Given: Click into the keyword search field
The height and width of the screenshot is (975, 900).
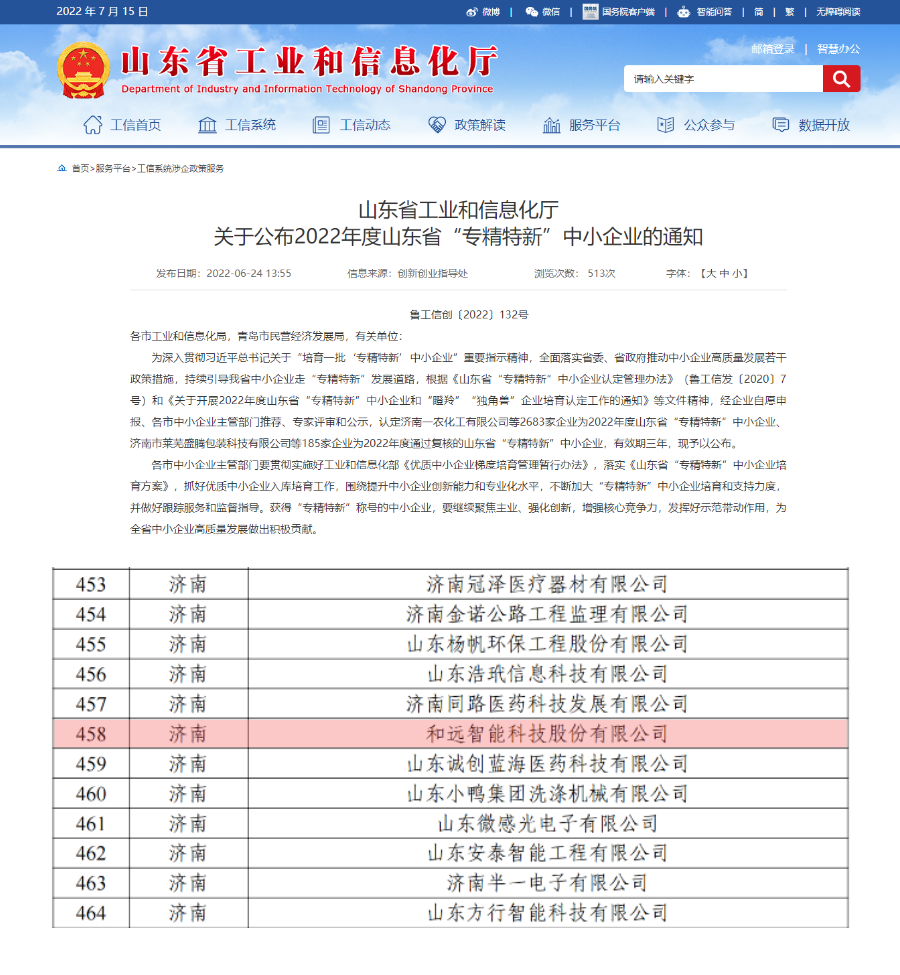Looking at the screenshot, I should coord(723,79).
